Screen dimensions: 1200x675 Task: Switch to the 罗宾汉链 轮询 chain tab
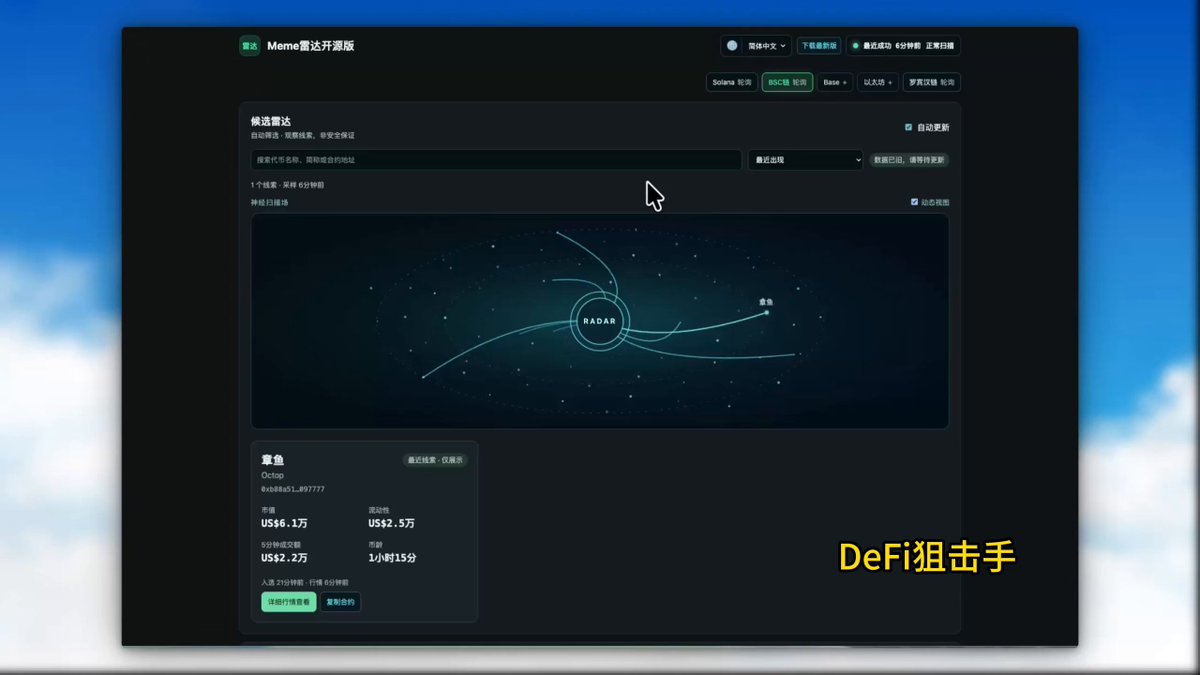coord(932,82)
